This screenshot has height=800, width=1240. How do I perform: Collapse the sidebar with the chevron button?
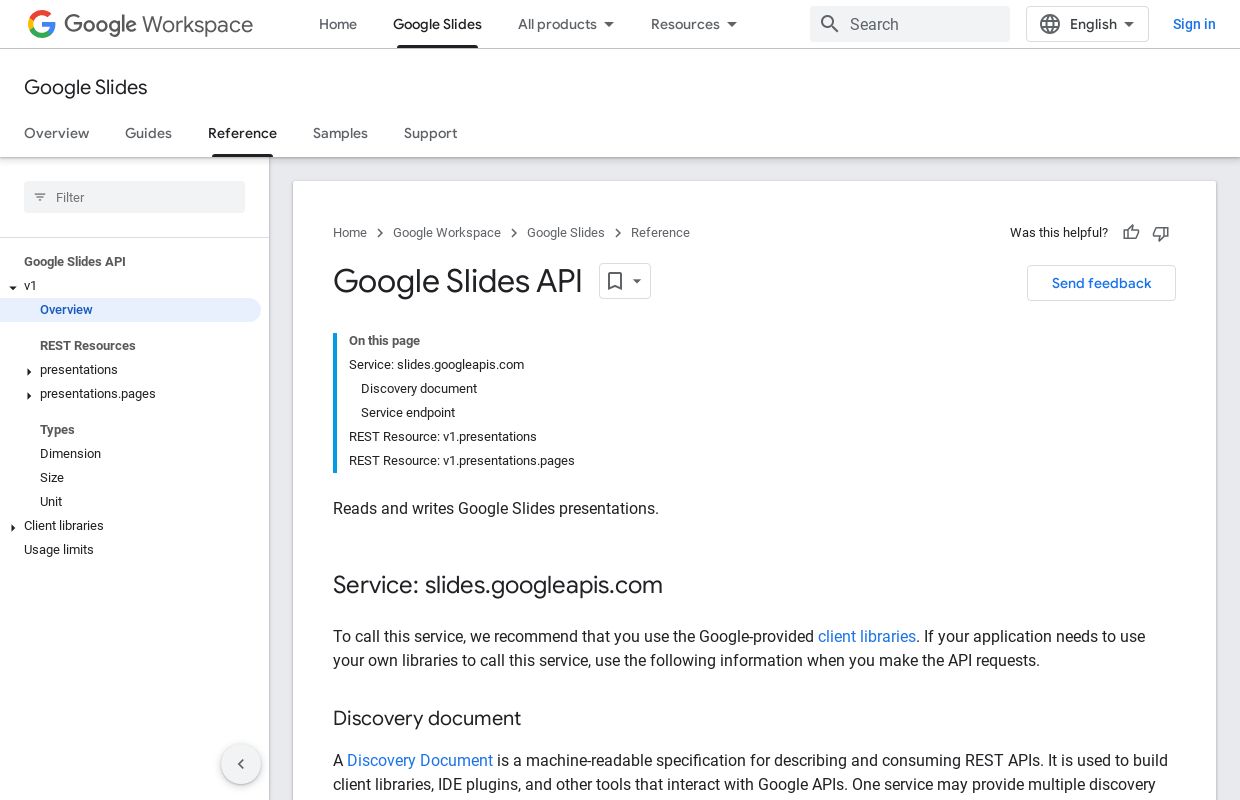(241, 764)
